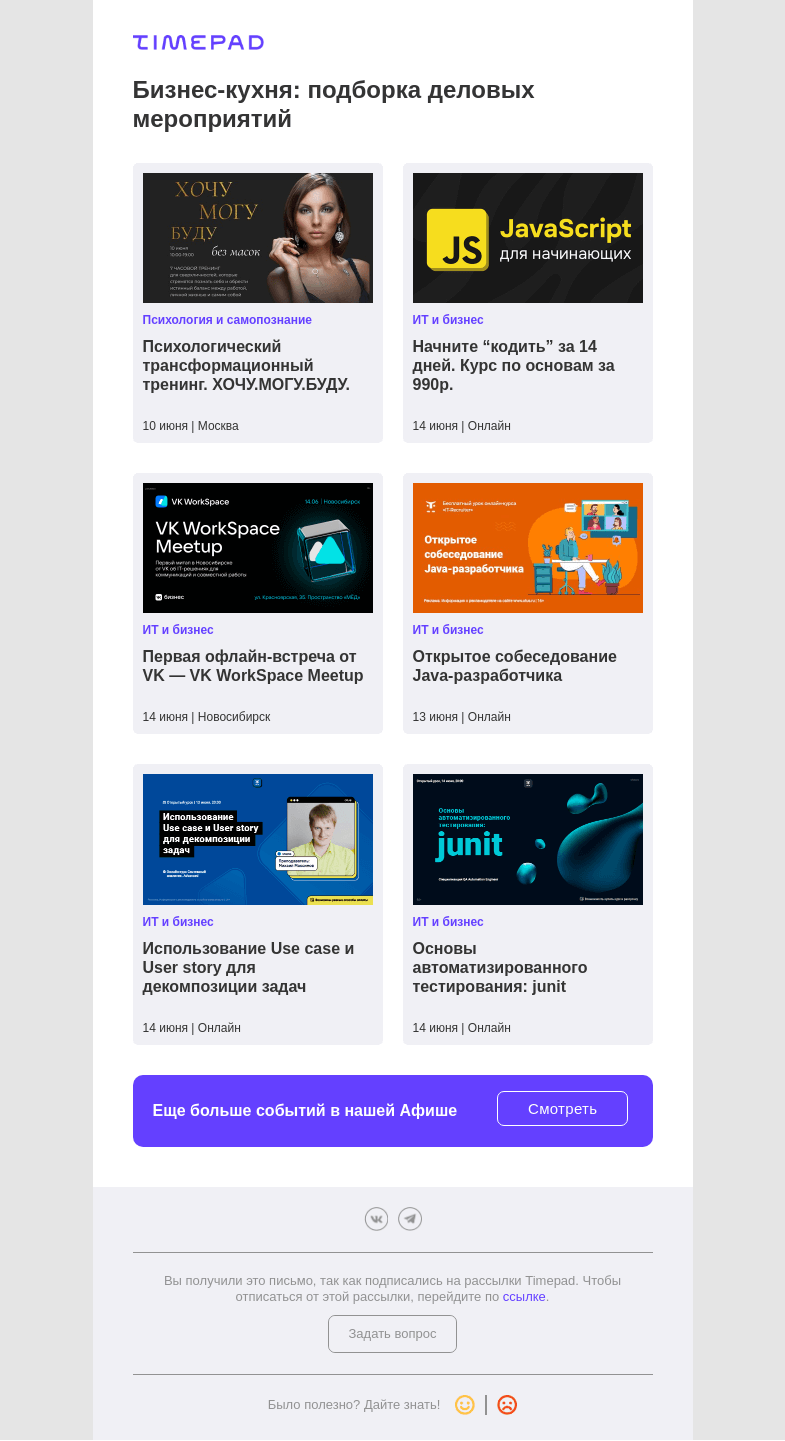Screen dimensions: 785x1441
Task: Open Психологический трансформационный тренинг event title
Action: (x=246, y=366)
